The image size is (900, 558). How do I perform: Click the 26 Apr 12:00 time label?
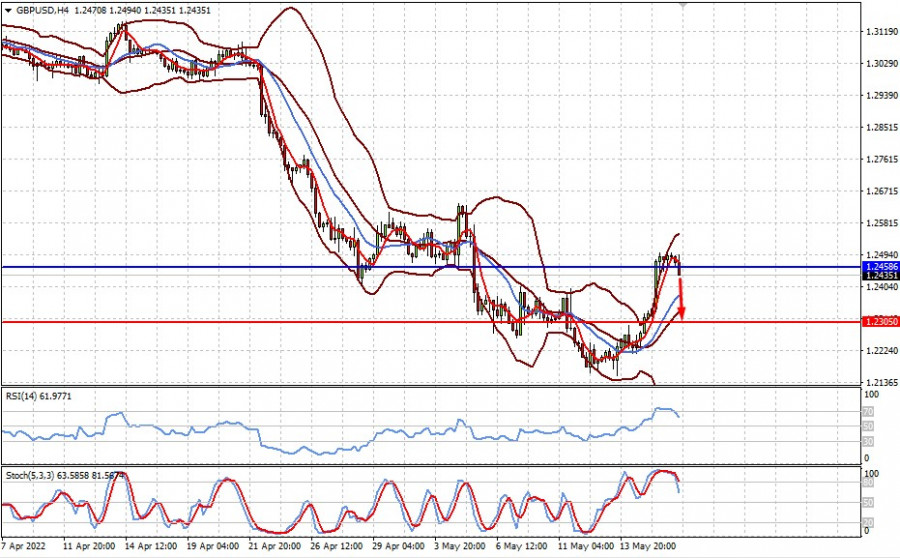(x=336, y=546)
